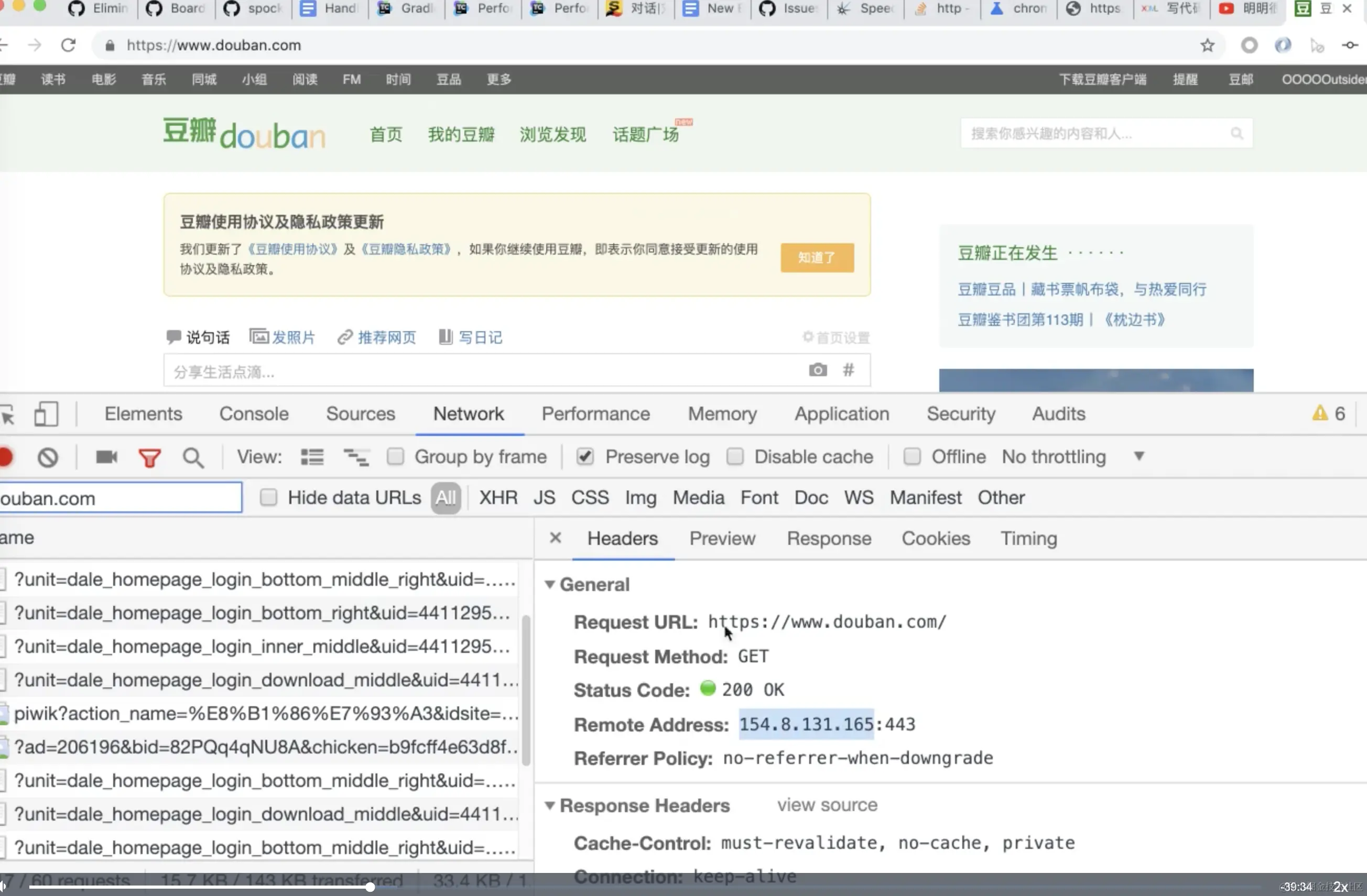Switch to large request rows view icon

pyautogui.click(x=312, y=457)
